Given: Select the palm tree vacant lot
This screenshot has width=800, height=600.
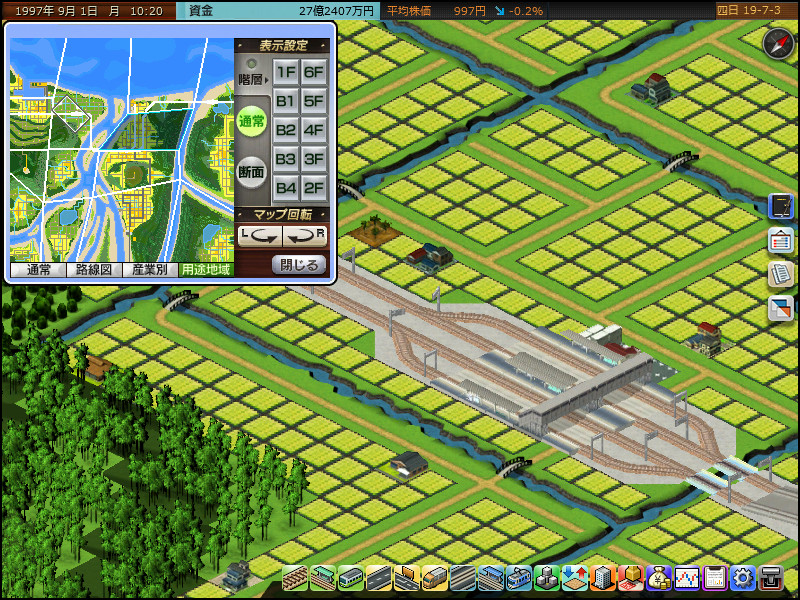Looking at the screenshot, I should click(374, 233).
